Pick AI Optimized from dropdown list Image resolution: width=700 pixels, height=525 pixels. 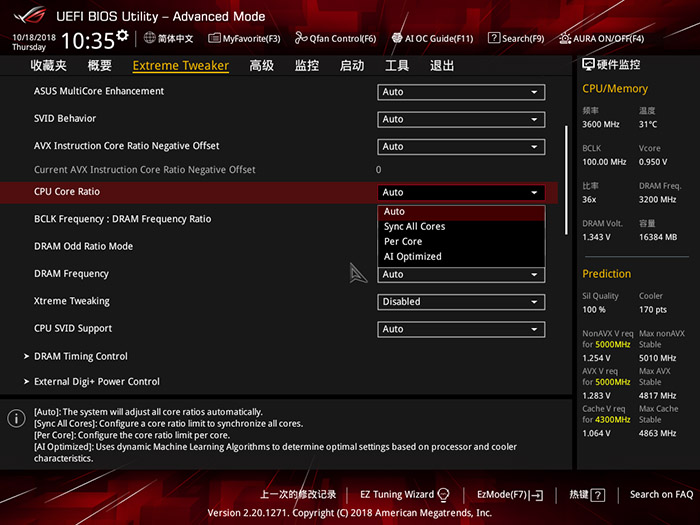click(x=412, y=257)
